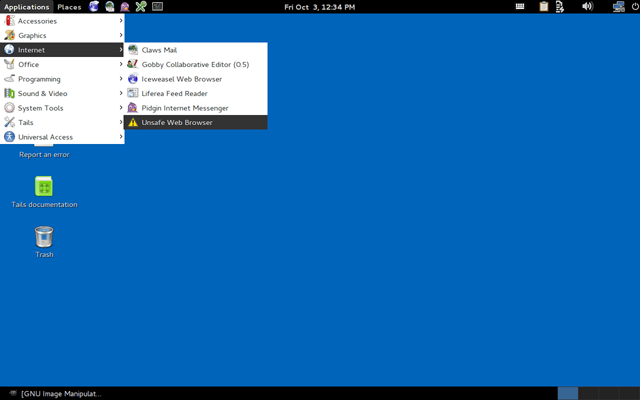640x400 pixels.
Task: Click the Iceweasel Web Browser icon in menu
Action: [133, 79]
